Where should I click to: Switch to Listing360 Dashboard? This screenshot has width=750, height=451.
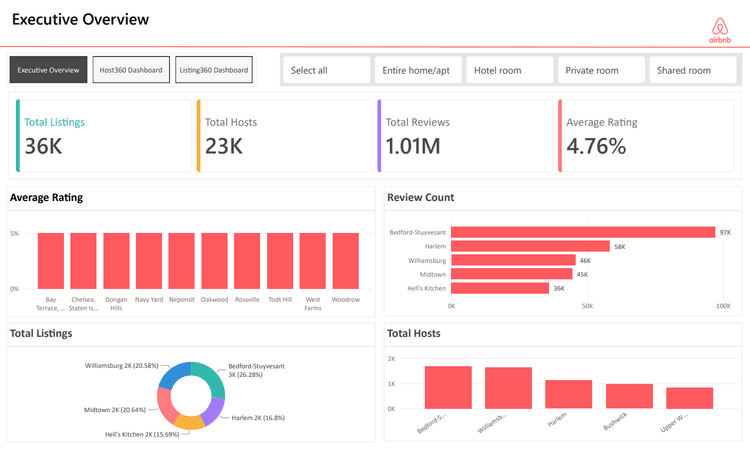(214, 70)
